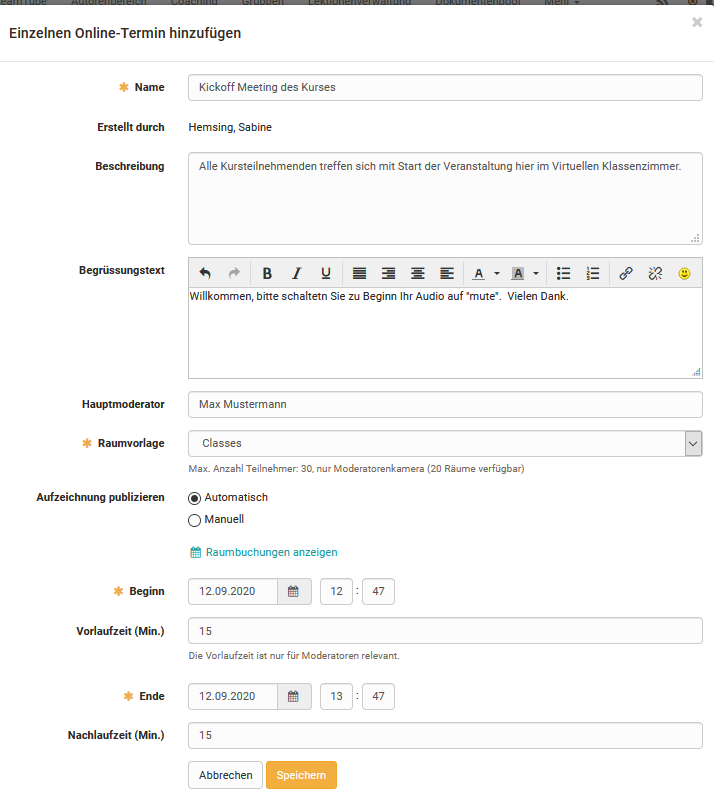714x809 pixels.
Task: Insert a bulleted list in the greeting text
Action: tap(564, 273)
